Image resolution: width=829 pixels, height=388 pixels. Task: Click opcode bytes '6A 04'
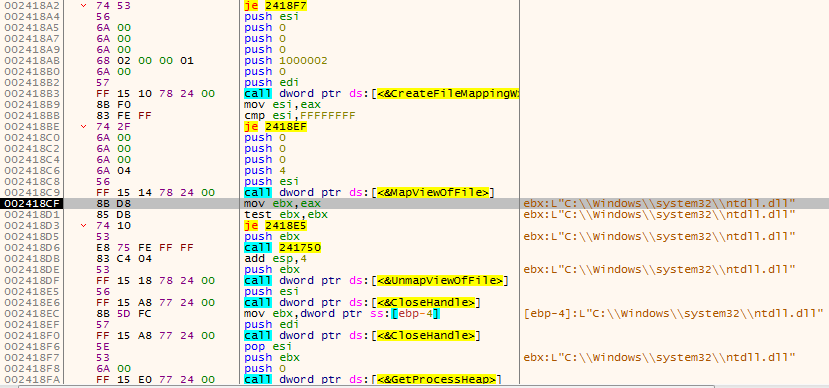click(x=114, y=170)
